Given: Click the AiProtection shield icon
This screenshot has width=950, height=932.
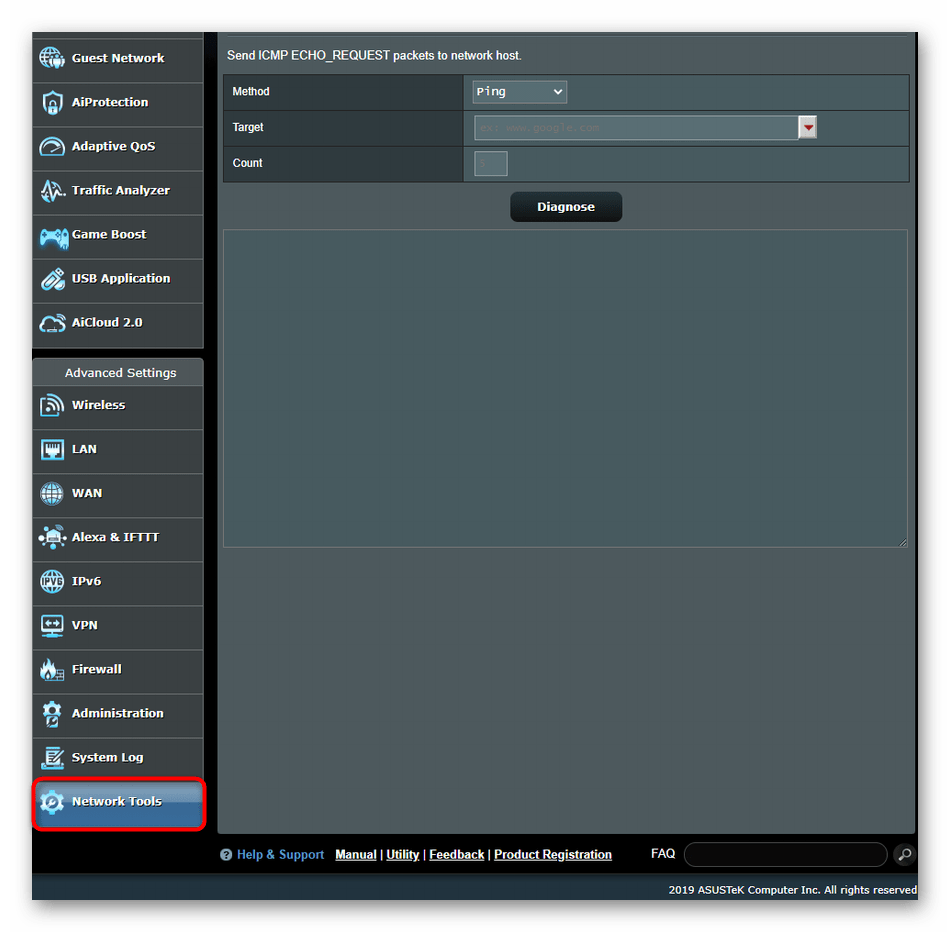Looking at the screenshot, I should point(52,102).
